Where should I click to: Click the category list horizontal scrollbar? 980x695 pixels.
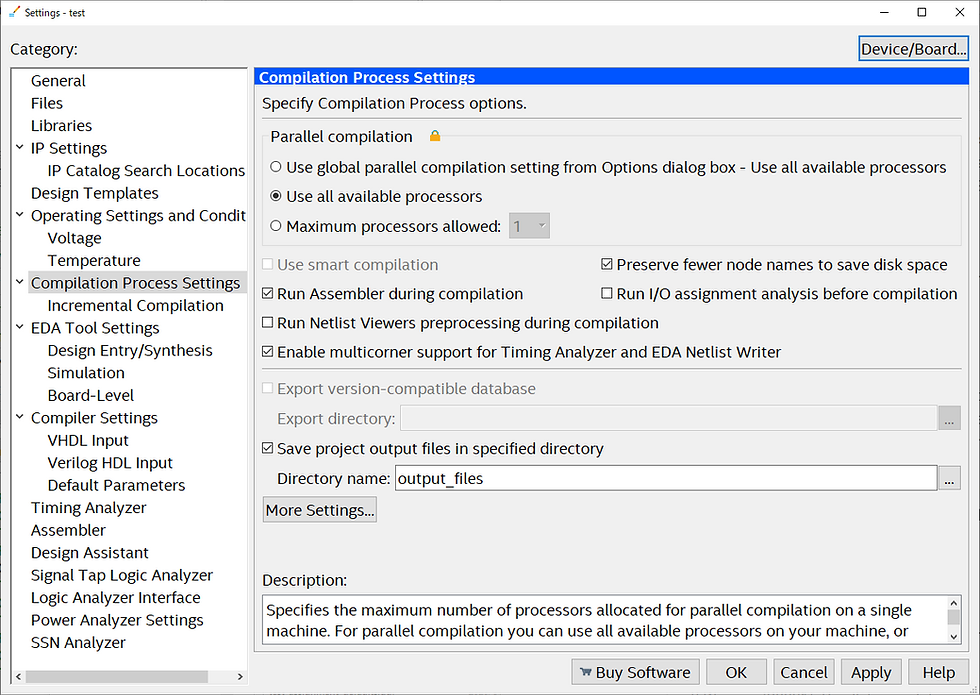117,676
